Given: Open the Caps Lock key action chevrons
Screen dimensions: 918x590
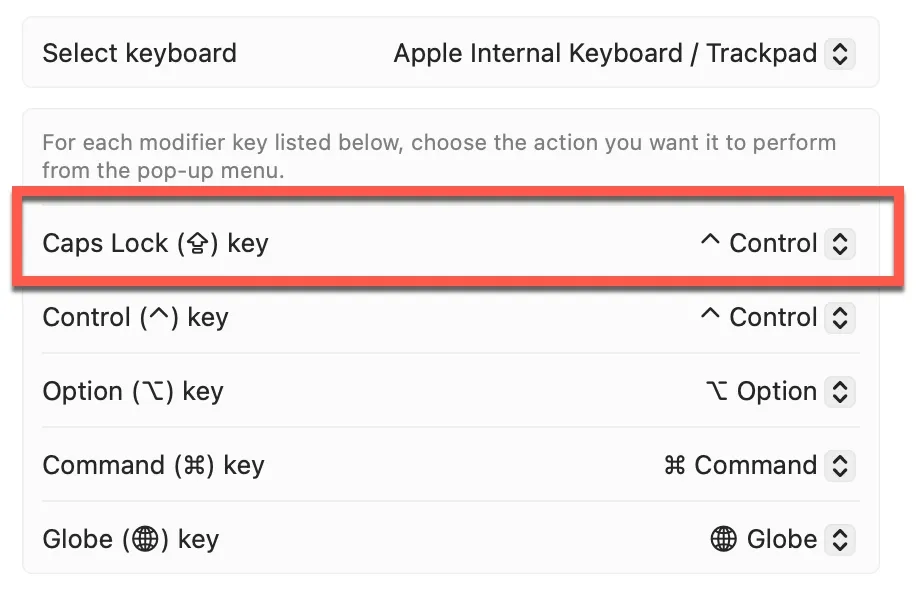Looking at the screenshot, I should (x=840, y=244).
